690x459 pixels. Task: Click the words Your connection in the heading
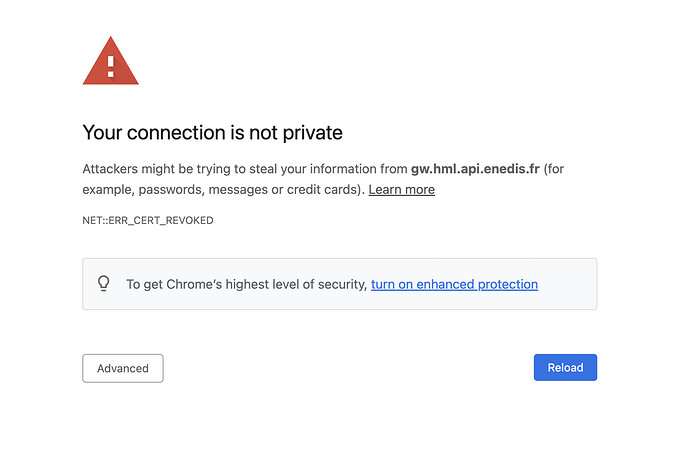click(x=151, y=132)
